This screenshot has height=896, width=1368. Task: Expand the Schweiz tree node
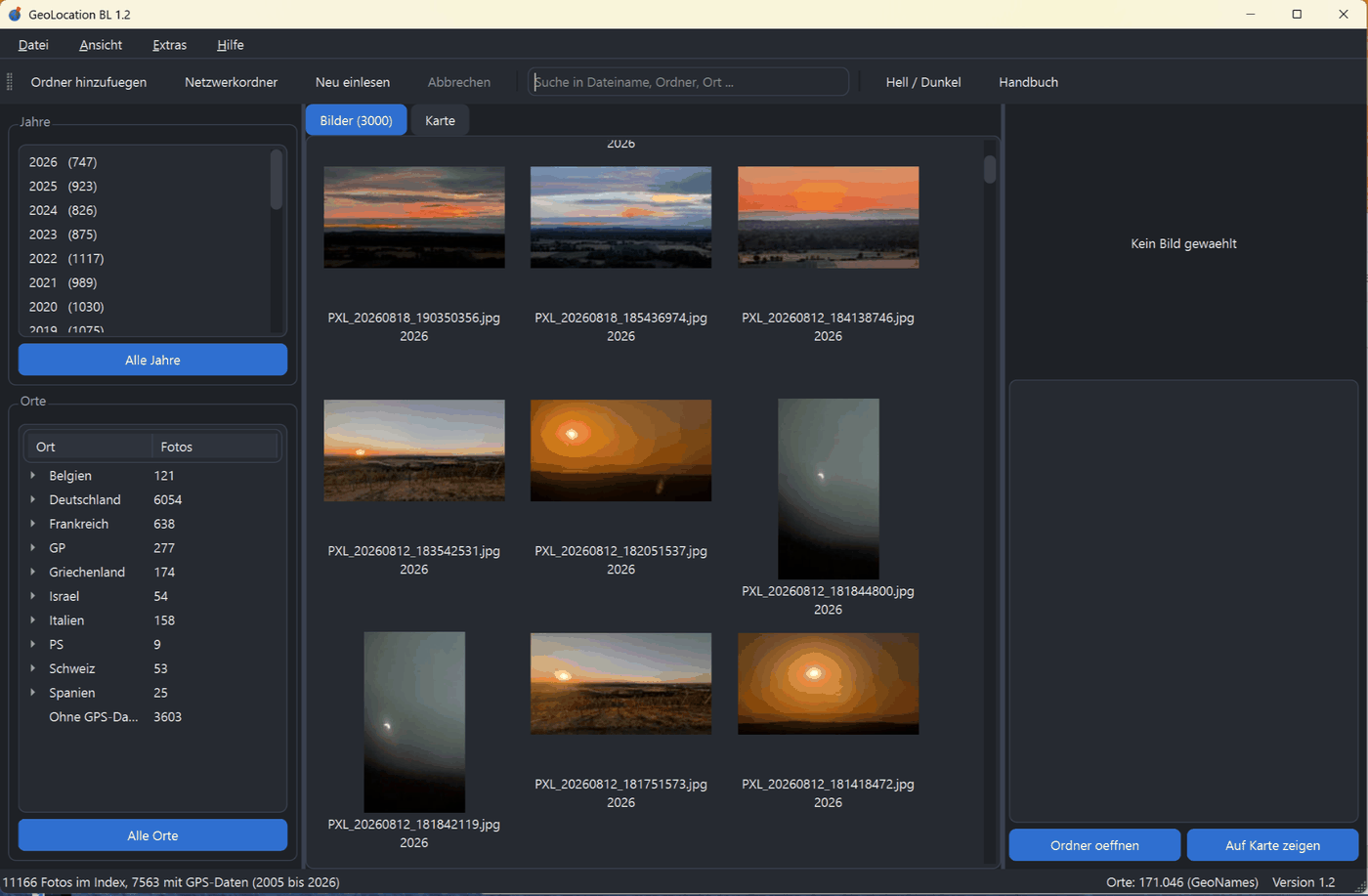(x=32, y=668)
